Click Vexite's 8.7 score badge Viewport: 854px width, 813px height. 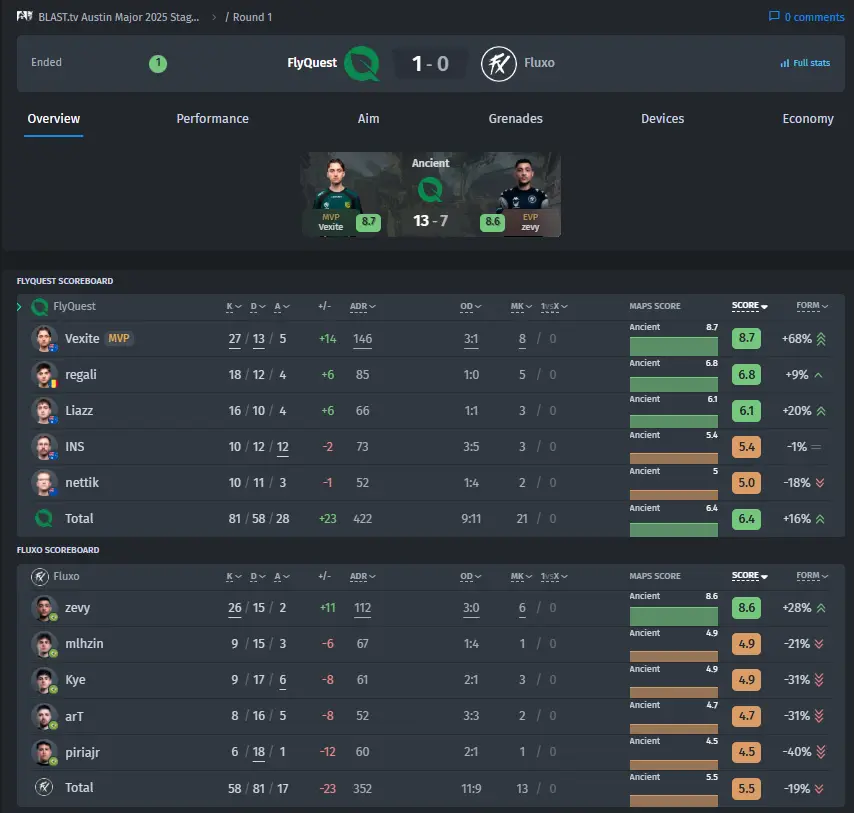pyautogui.click(x=746, y=338)
